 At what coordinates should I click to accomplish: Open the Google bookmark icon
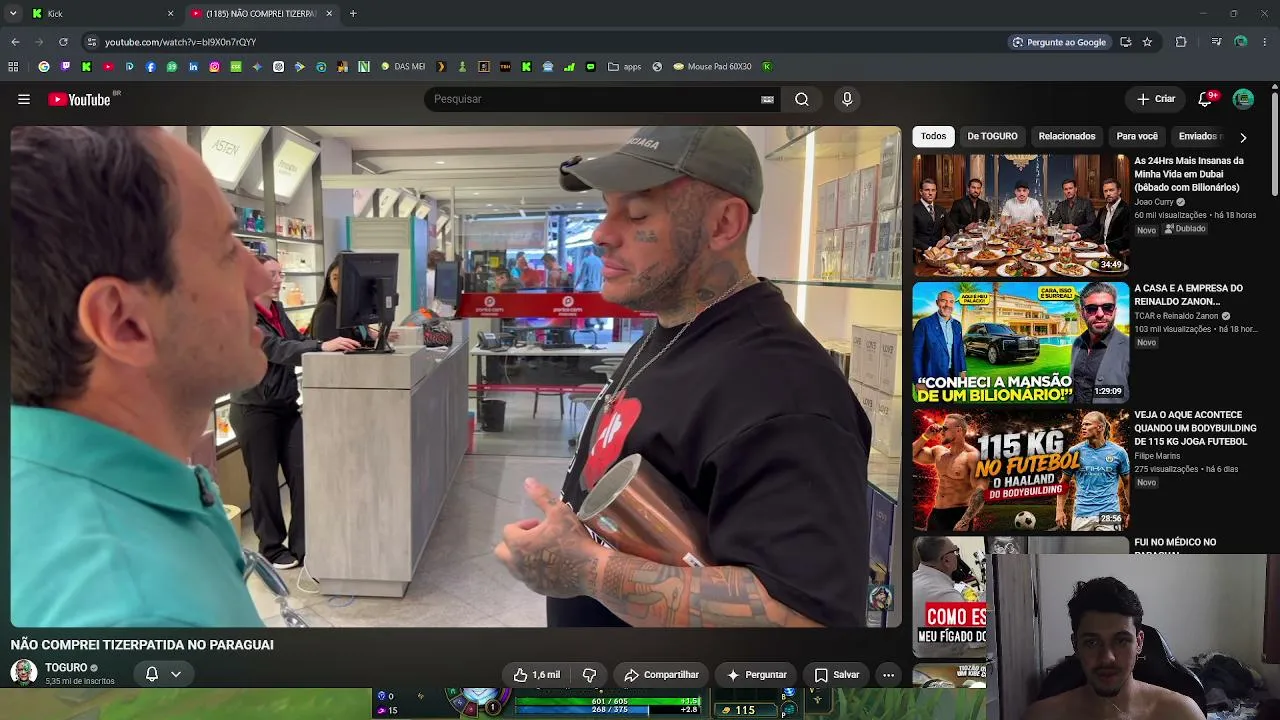44,67
